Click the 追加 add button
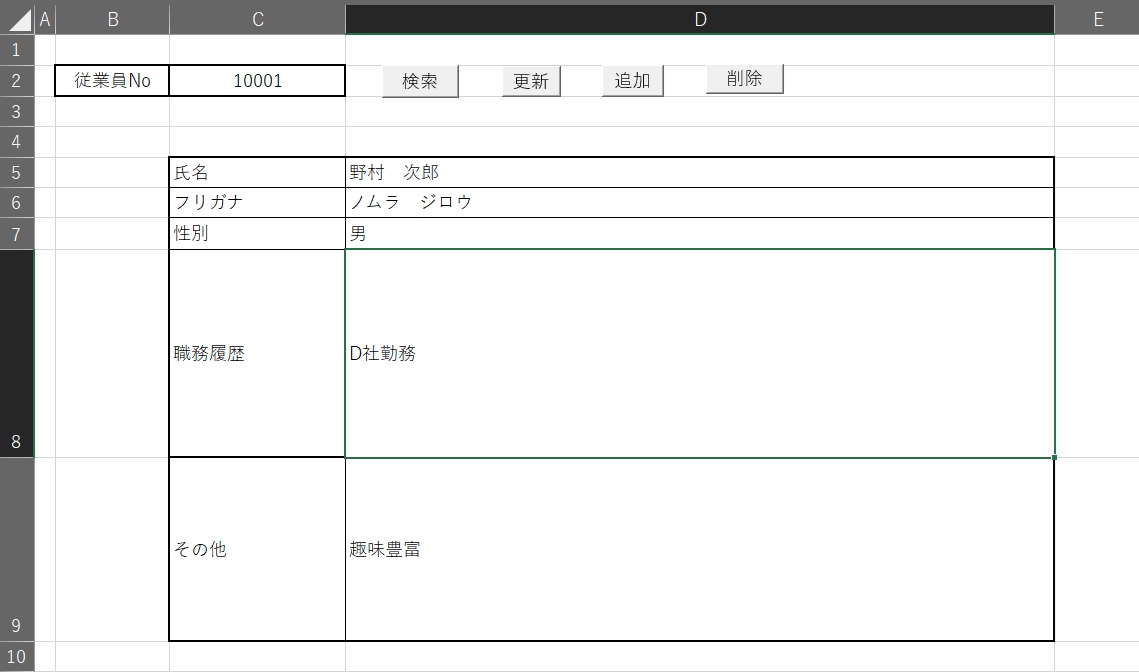The height and width of the screenshot is (672, 1139). click(x=632, y=81)
